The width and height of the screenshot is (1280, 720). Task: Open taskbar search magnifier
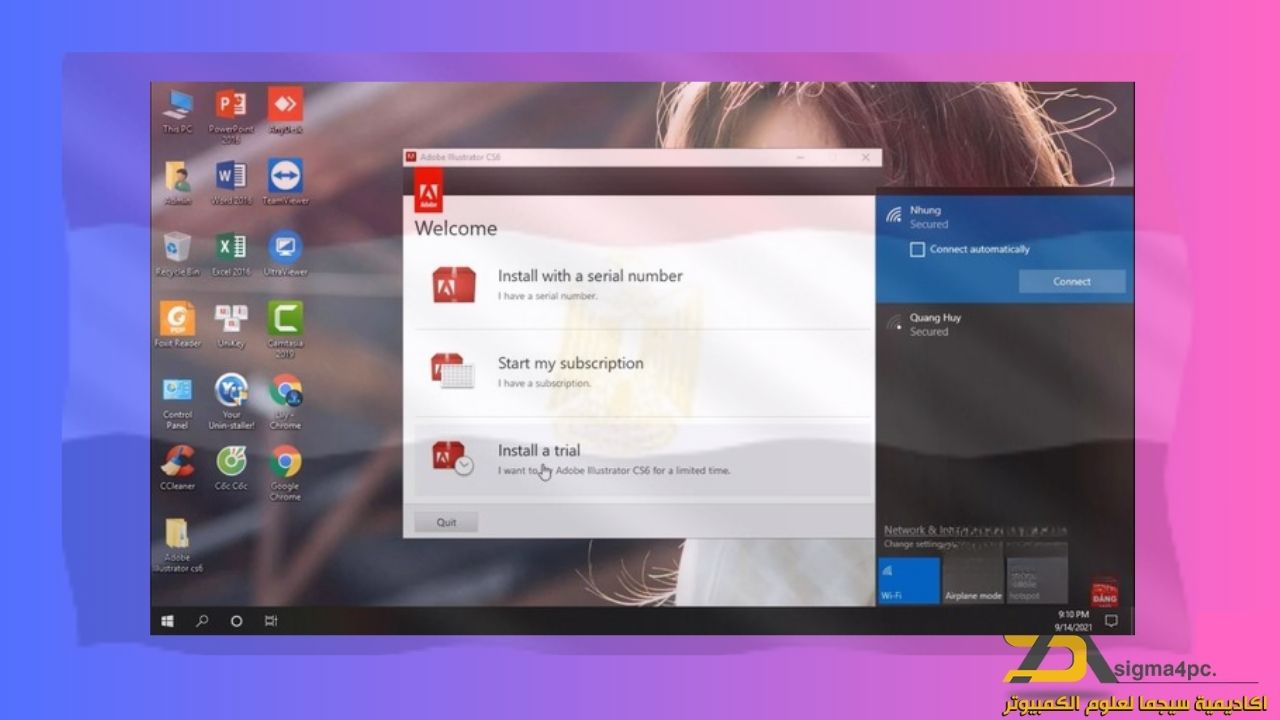point(202,621)
